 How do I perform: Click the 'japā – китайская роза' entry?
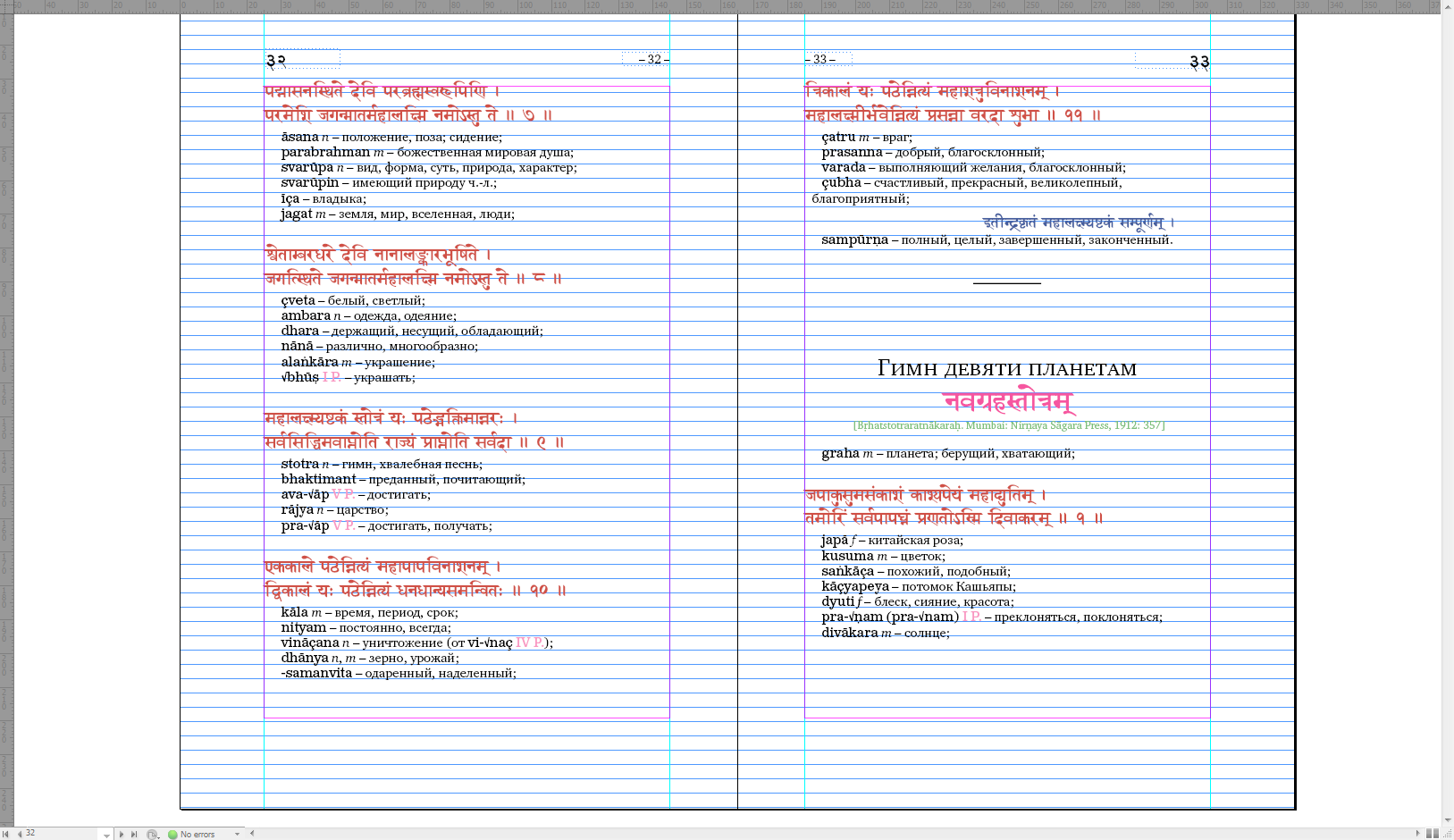point(892,540)
